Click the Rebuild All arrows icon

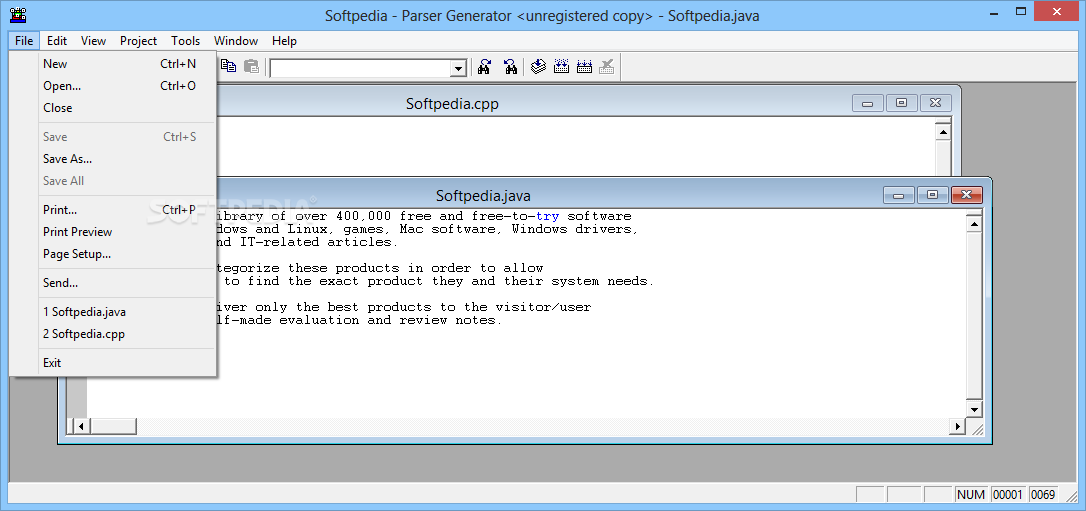[x=585, y=66]
